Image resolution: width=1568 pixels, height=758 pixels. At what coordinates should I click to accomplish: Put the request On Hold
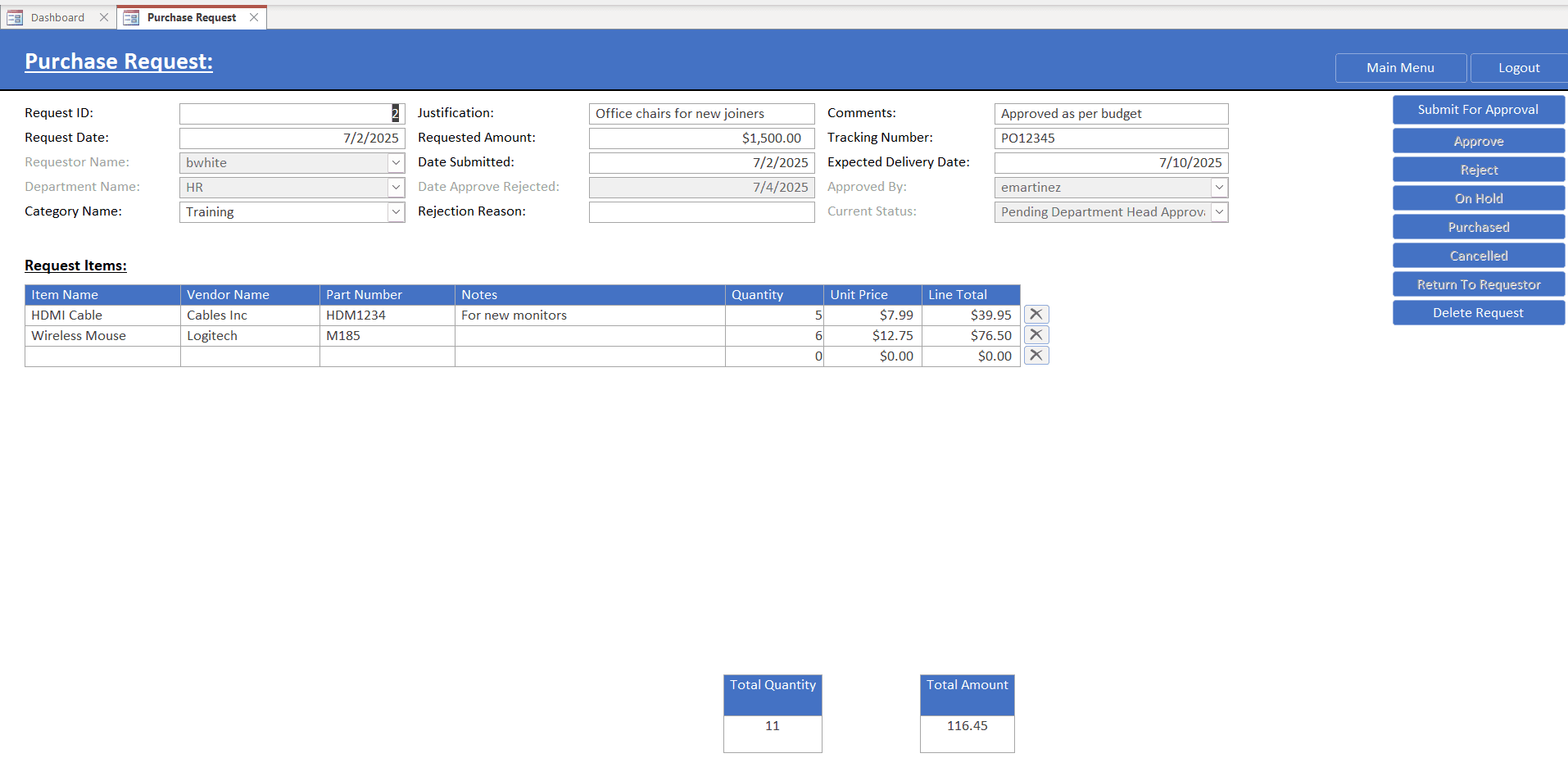(1478, 197)
